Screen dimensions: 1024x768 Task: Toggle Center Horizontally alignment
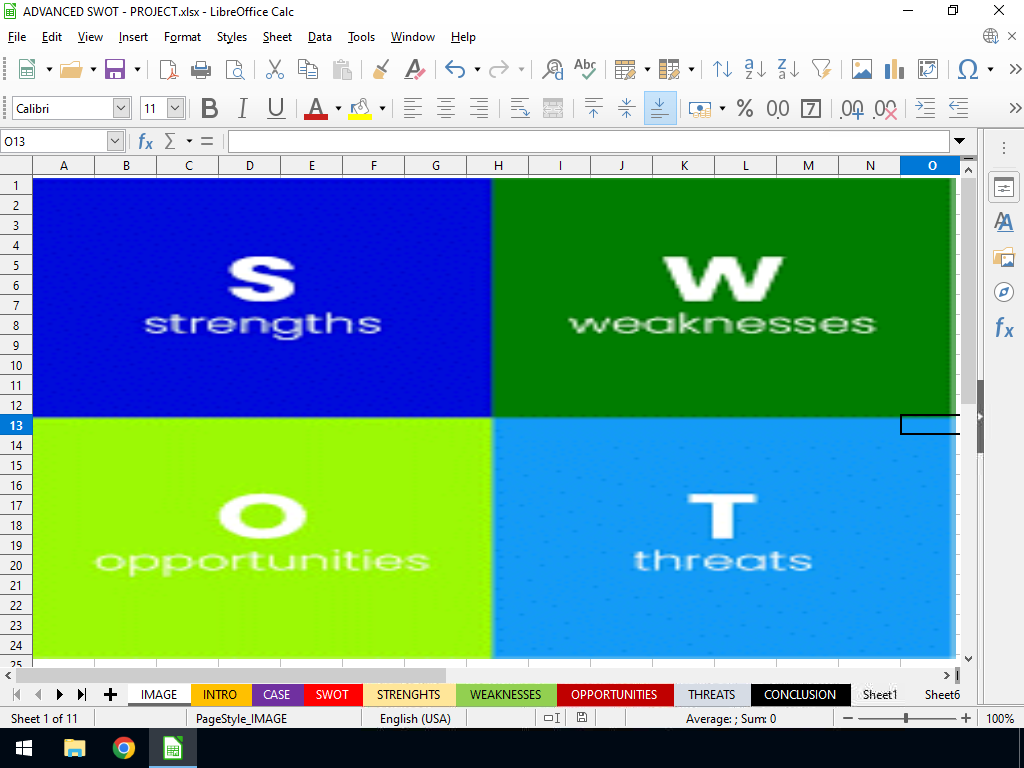[x=446, y=108]
